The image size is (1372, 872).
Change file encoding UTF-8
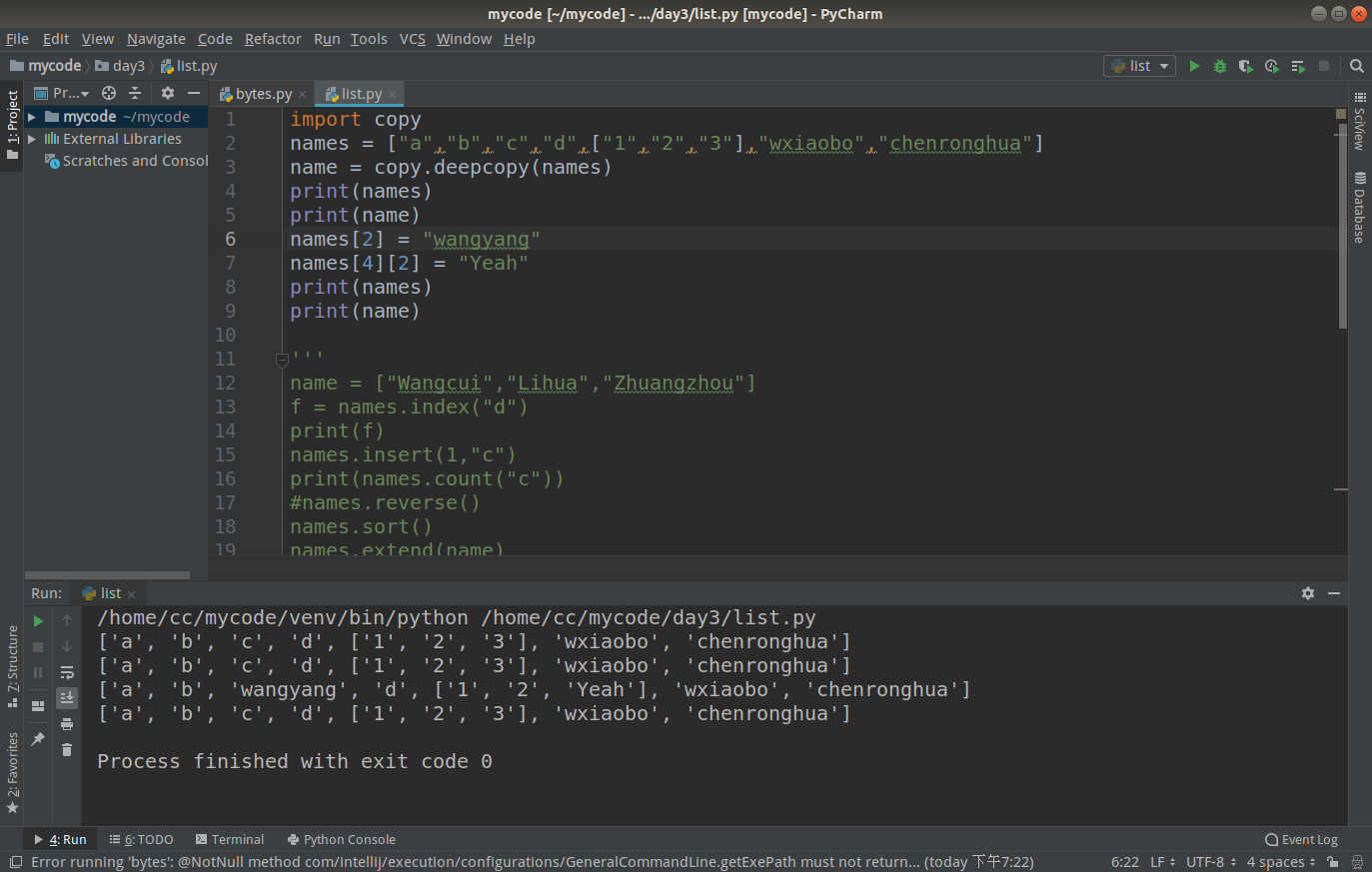click(x=1211, y=862)
